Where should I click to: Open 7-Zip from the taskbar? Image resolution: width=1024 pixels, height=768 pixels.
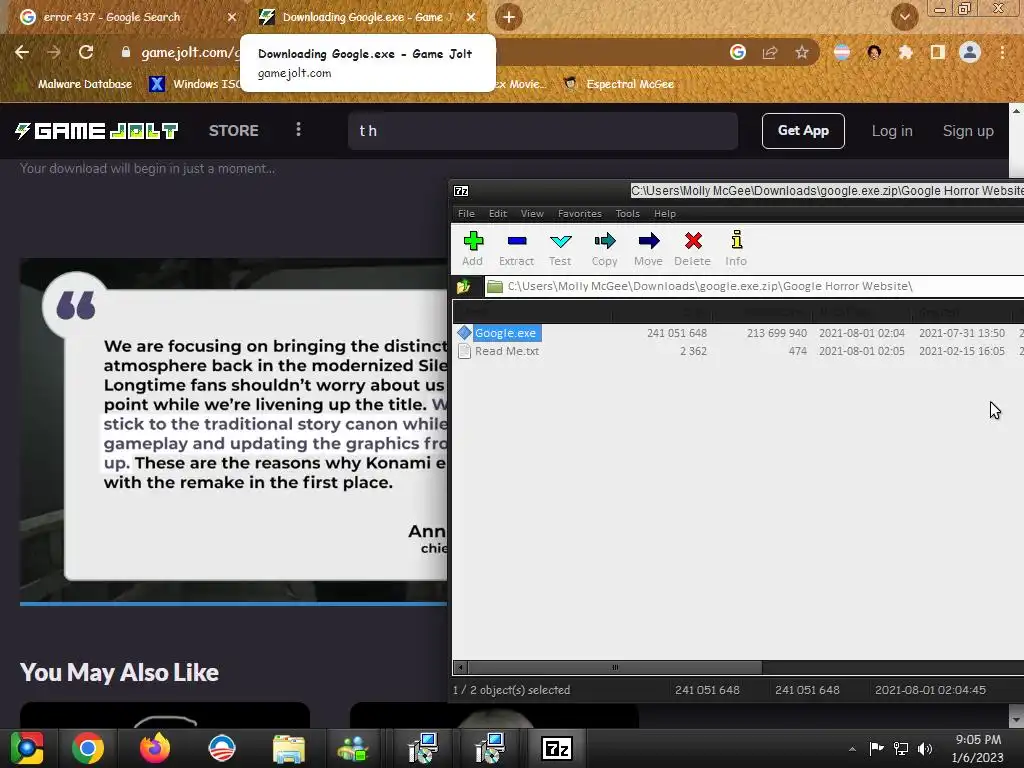[x=557, y=748]
